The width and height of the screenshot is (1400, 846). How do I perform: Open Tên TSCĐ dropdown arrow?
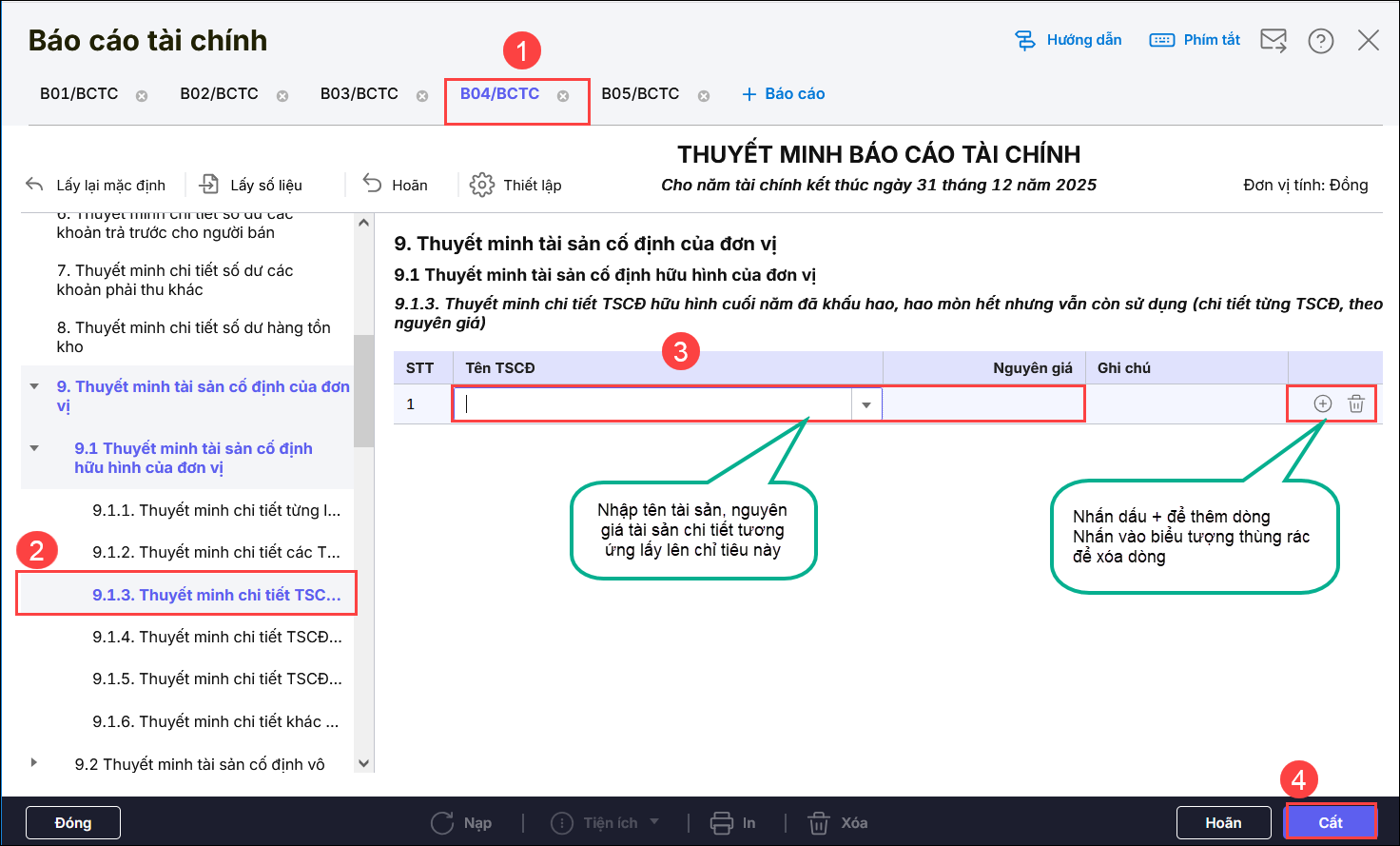pos(865,404)
